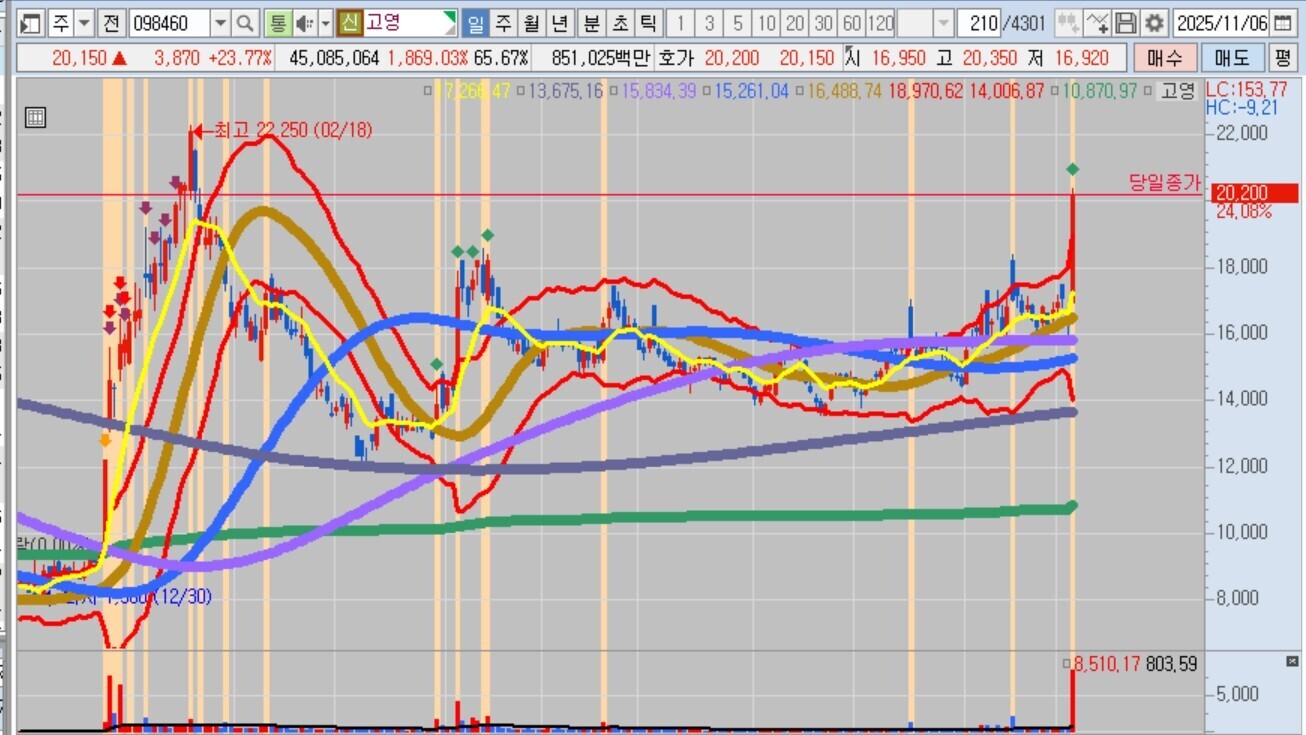The width and height of the screenshot is (1306, 735).
Task: Click the blue 15,261.04 indicator legend box
Action: (707, 91)
